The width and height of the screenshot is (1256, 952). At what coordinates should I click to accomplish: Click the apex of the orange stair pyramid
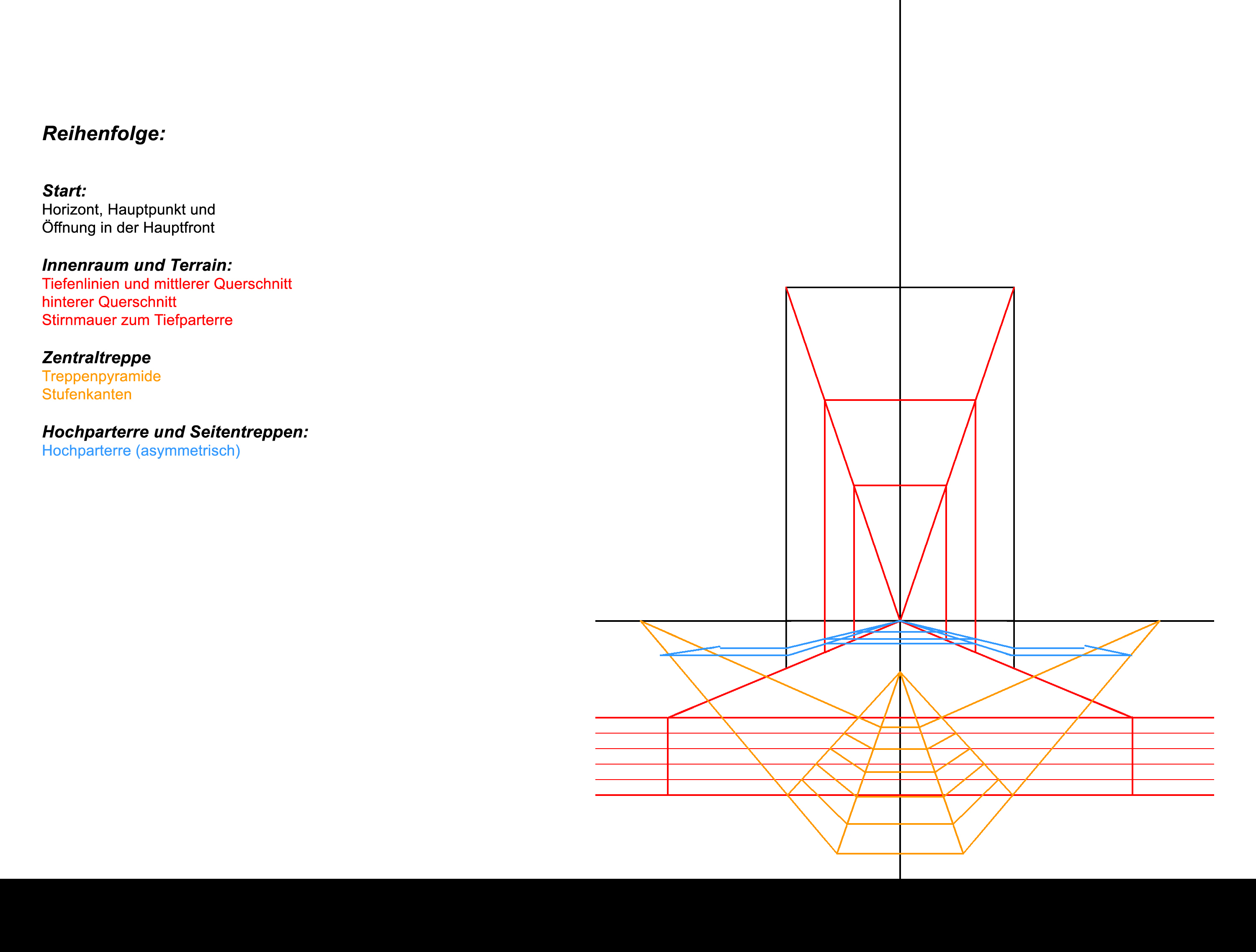tap(900, 673)
